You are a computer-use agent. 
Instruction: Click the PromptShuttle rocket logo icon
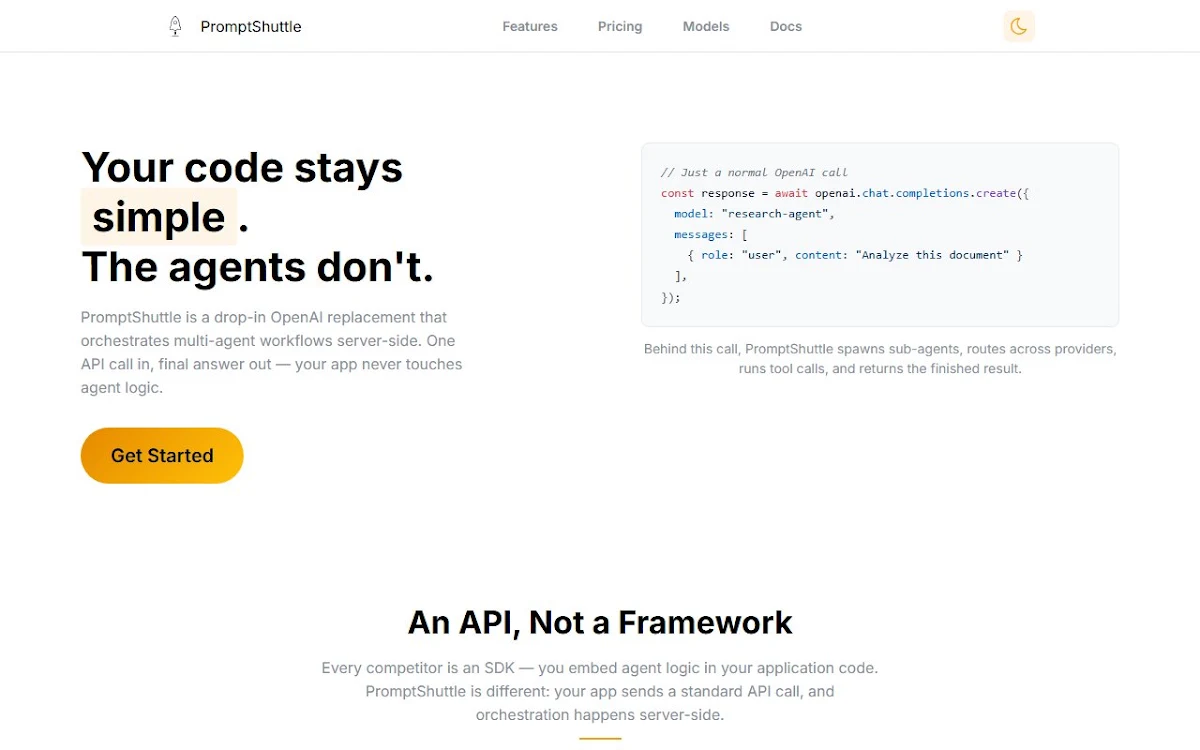coord(175,26)
